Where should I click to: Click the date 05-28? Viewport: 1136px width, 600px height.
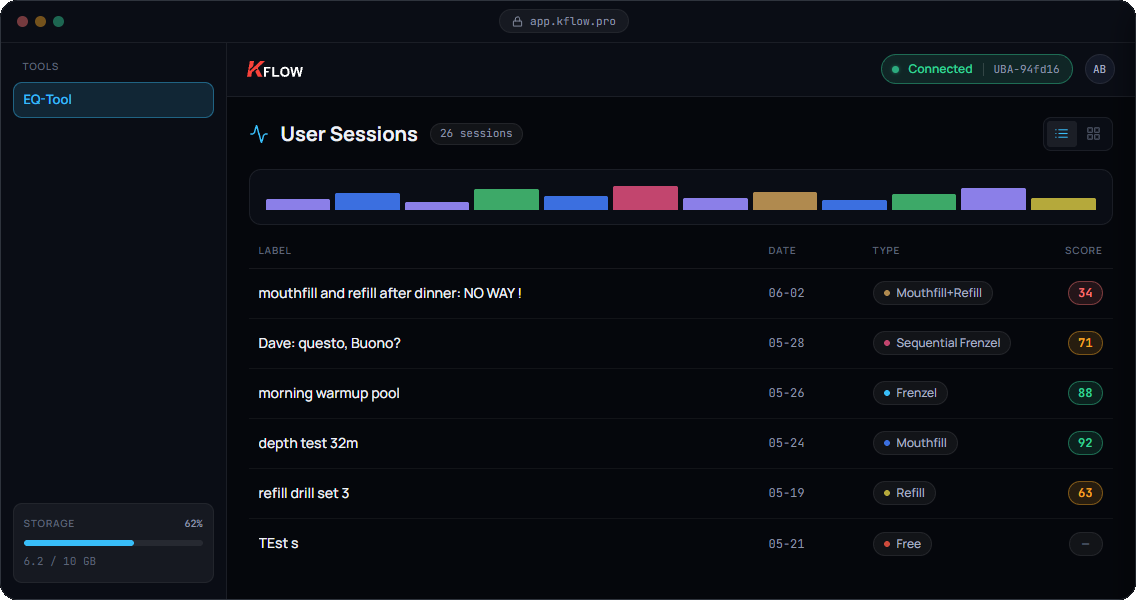point(786,343)
